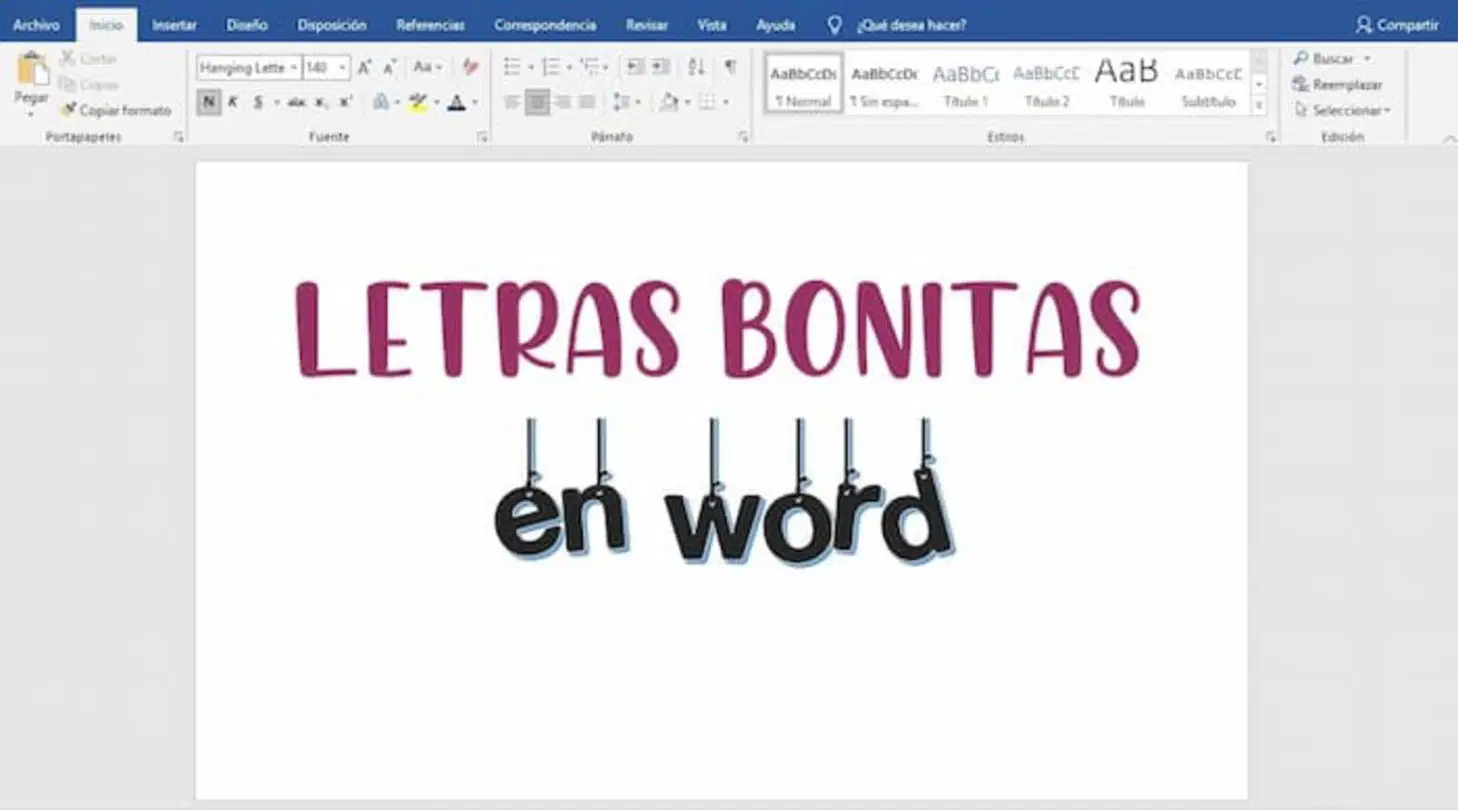Open the Fuente dialog launcher
The image size is (1458, 810).
481,137
